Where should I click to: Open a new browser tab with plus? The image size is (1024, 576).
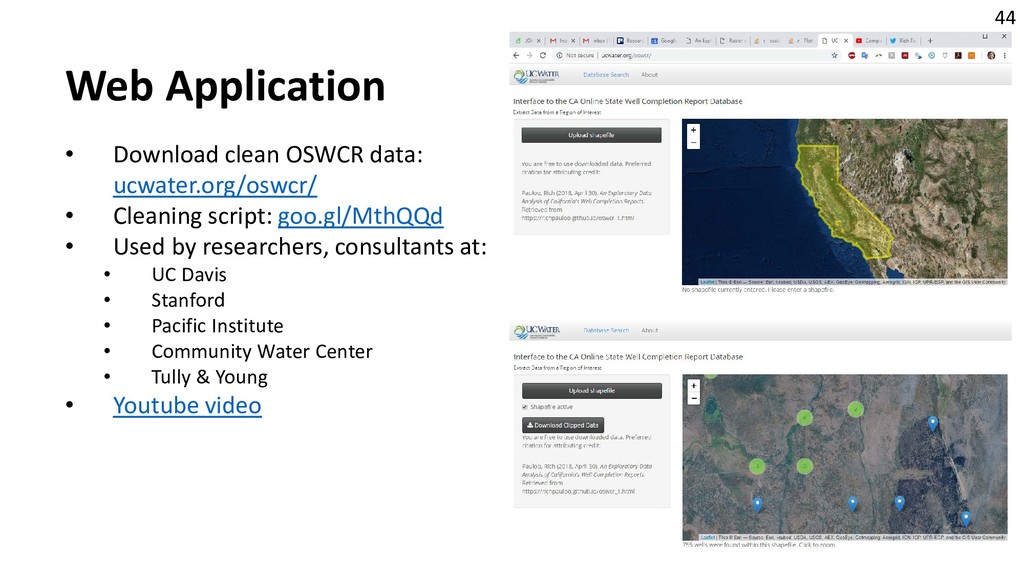(x=930, y=40)
